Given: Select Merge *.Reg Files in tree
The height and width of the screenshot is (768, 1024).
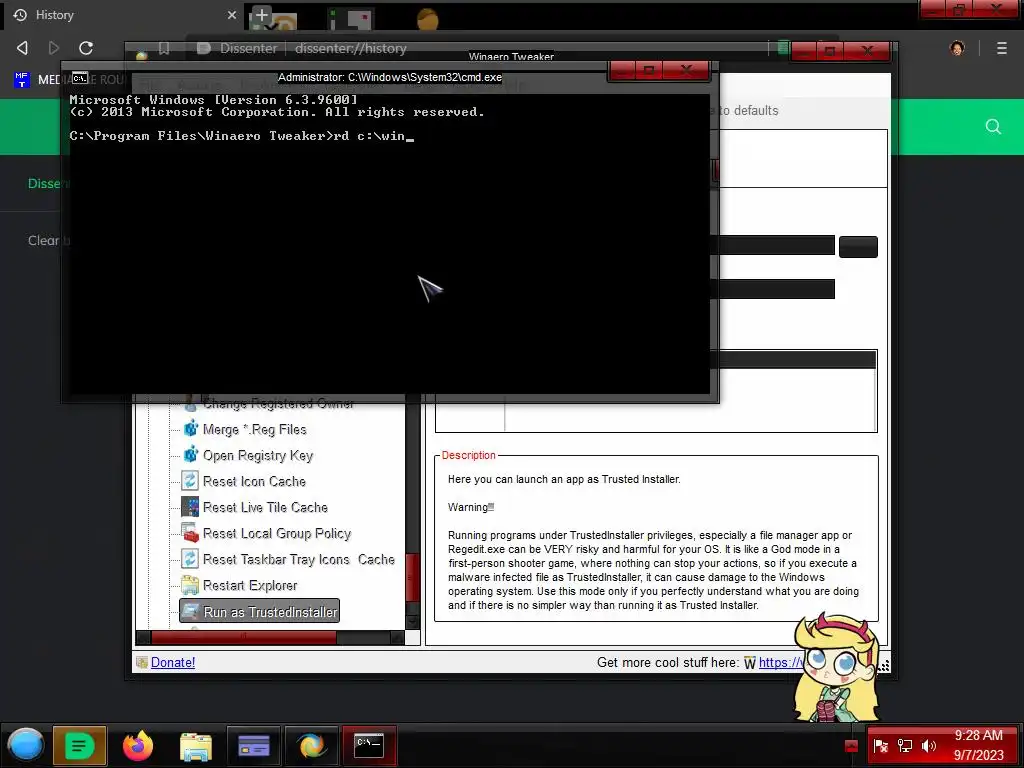Looking at the screenshot, I should 254,430.
